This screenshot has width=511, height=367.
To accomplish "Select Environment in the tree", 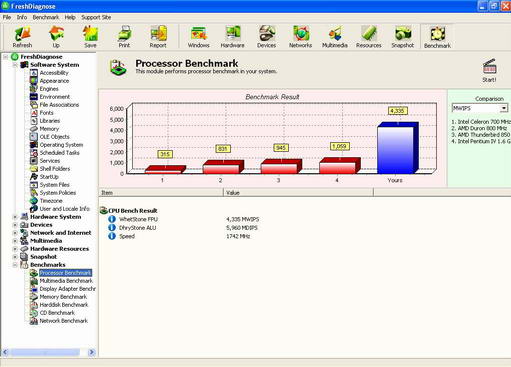I will (x=55, y=97).
